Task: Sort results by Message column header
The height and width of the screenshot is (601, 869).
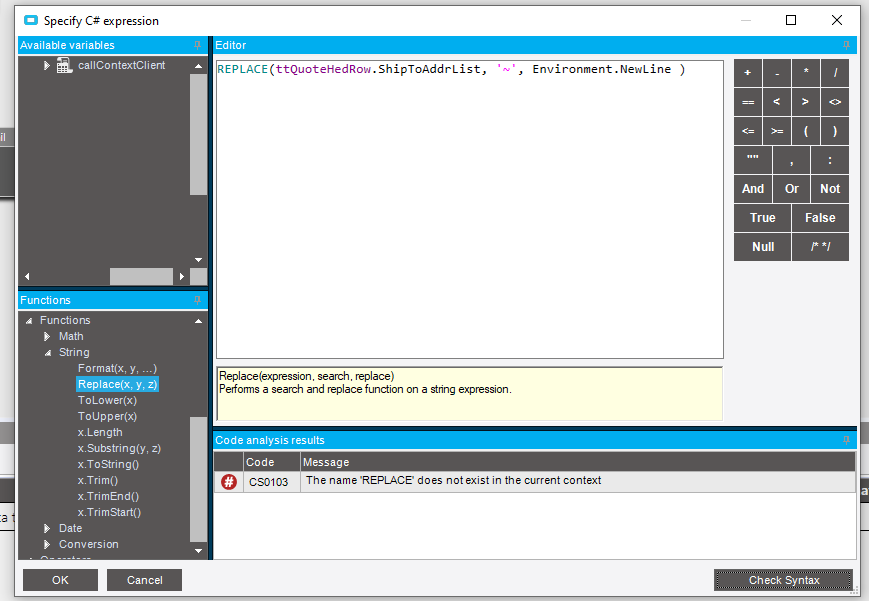Action: point(578,462)
